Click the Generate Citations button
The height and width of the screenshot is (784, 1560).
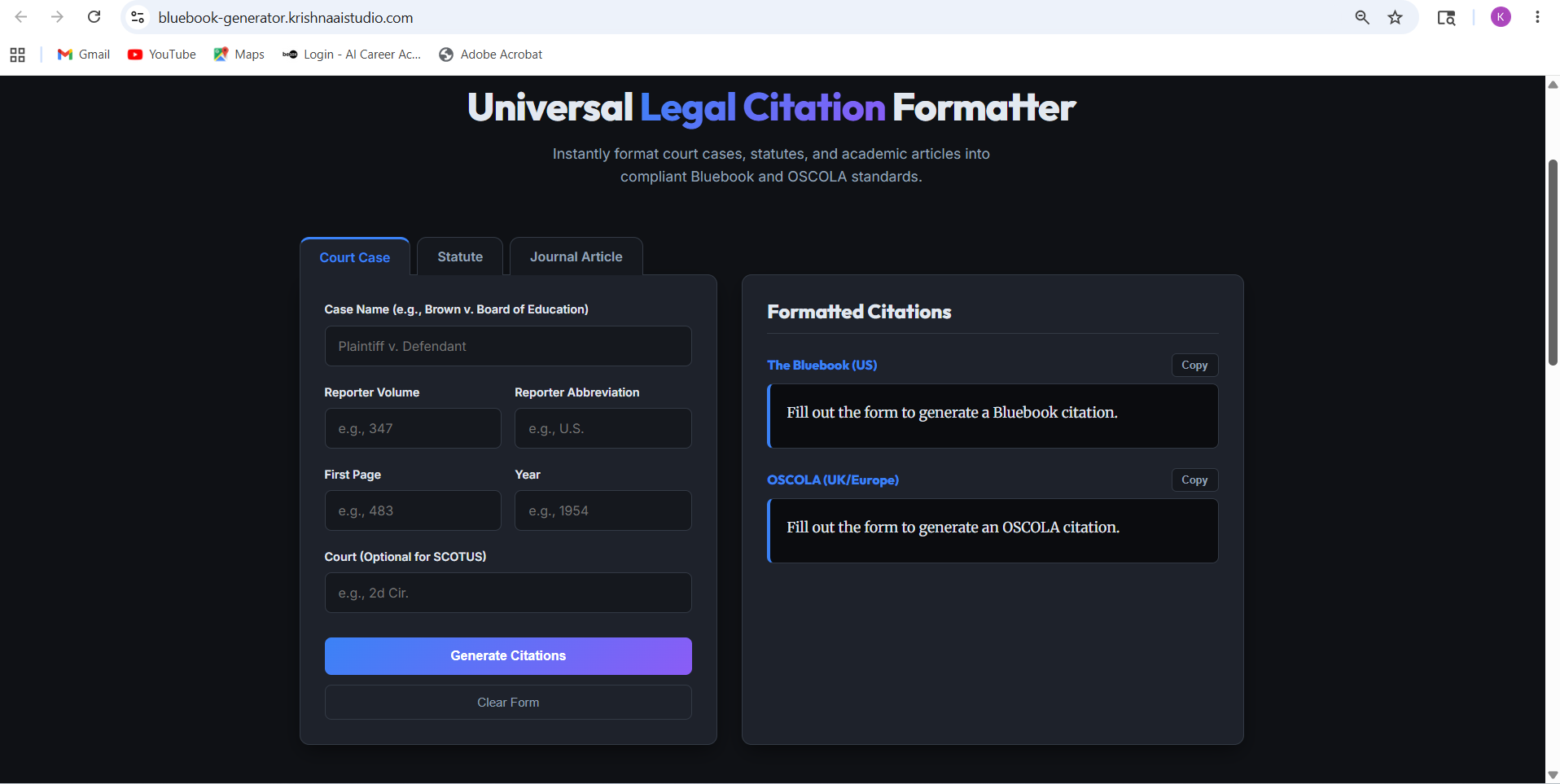(x=508, y=656)
